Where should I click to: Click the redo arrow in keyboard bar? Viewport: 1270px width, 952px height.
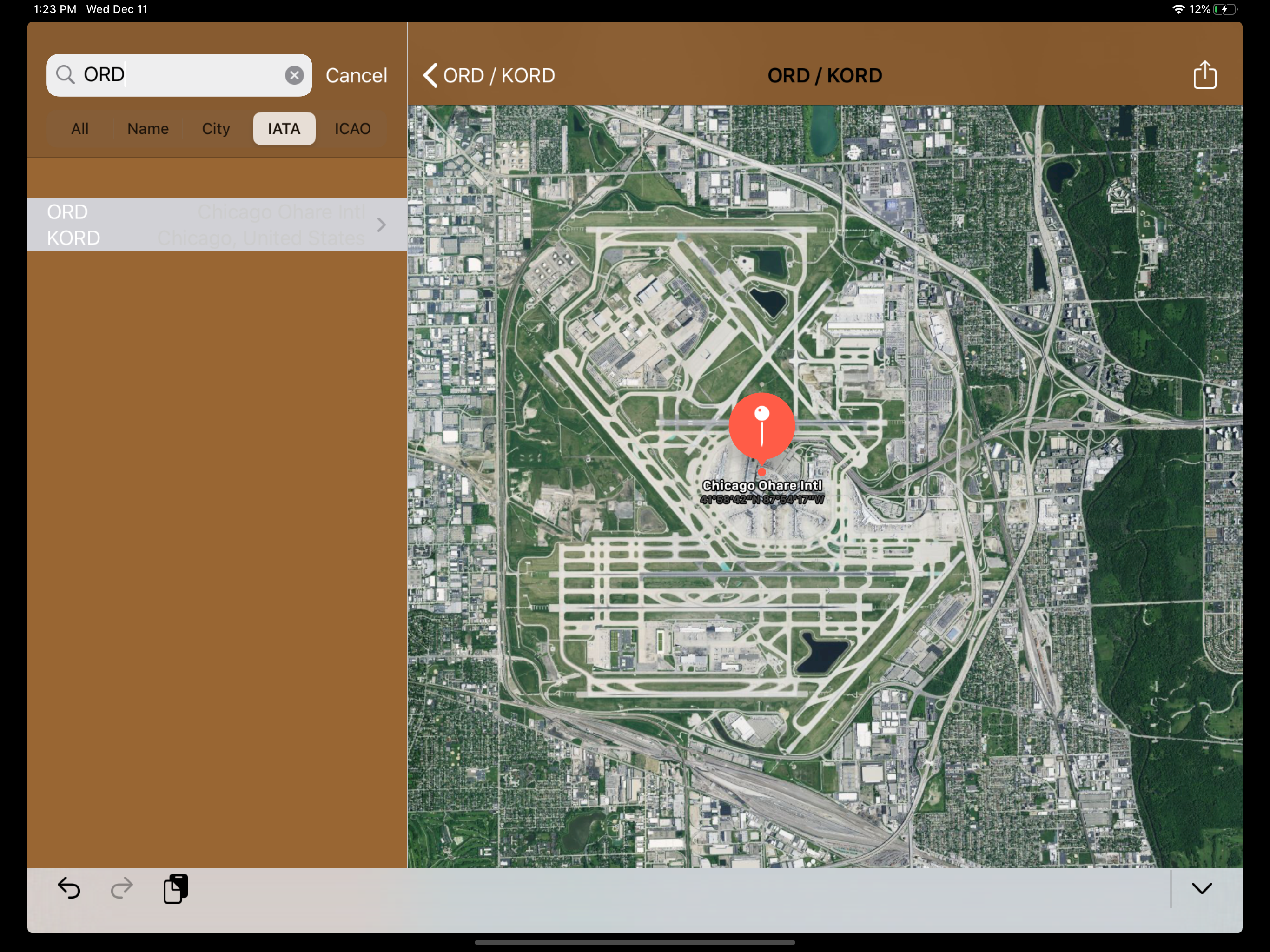click(121, 888)
